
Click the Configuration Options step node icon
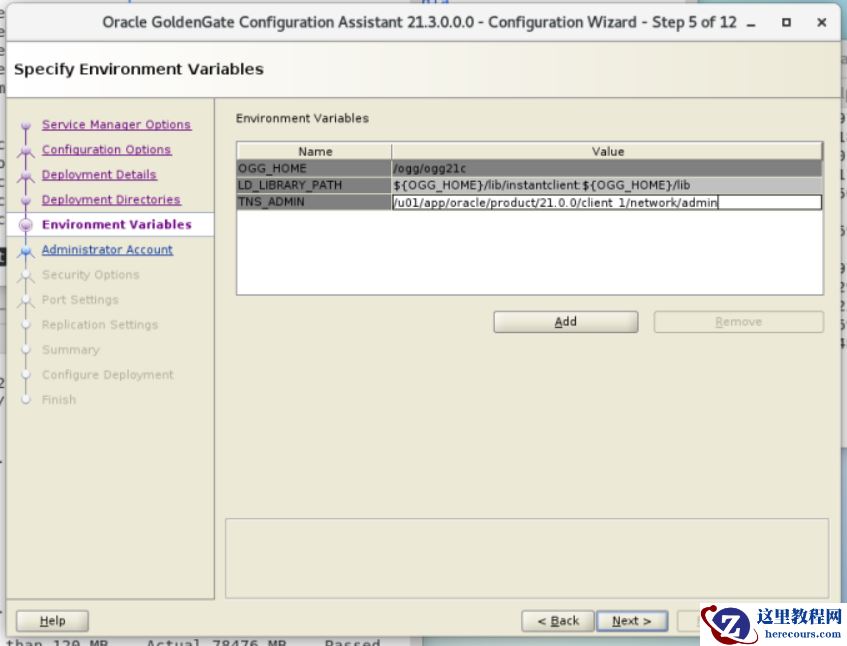[x=26, y=152]
